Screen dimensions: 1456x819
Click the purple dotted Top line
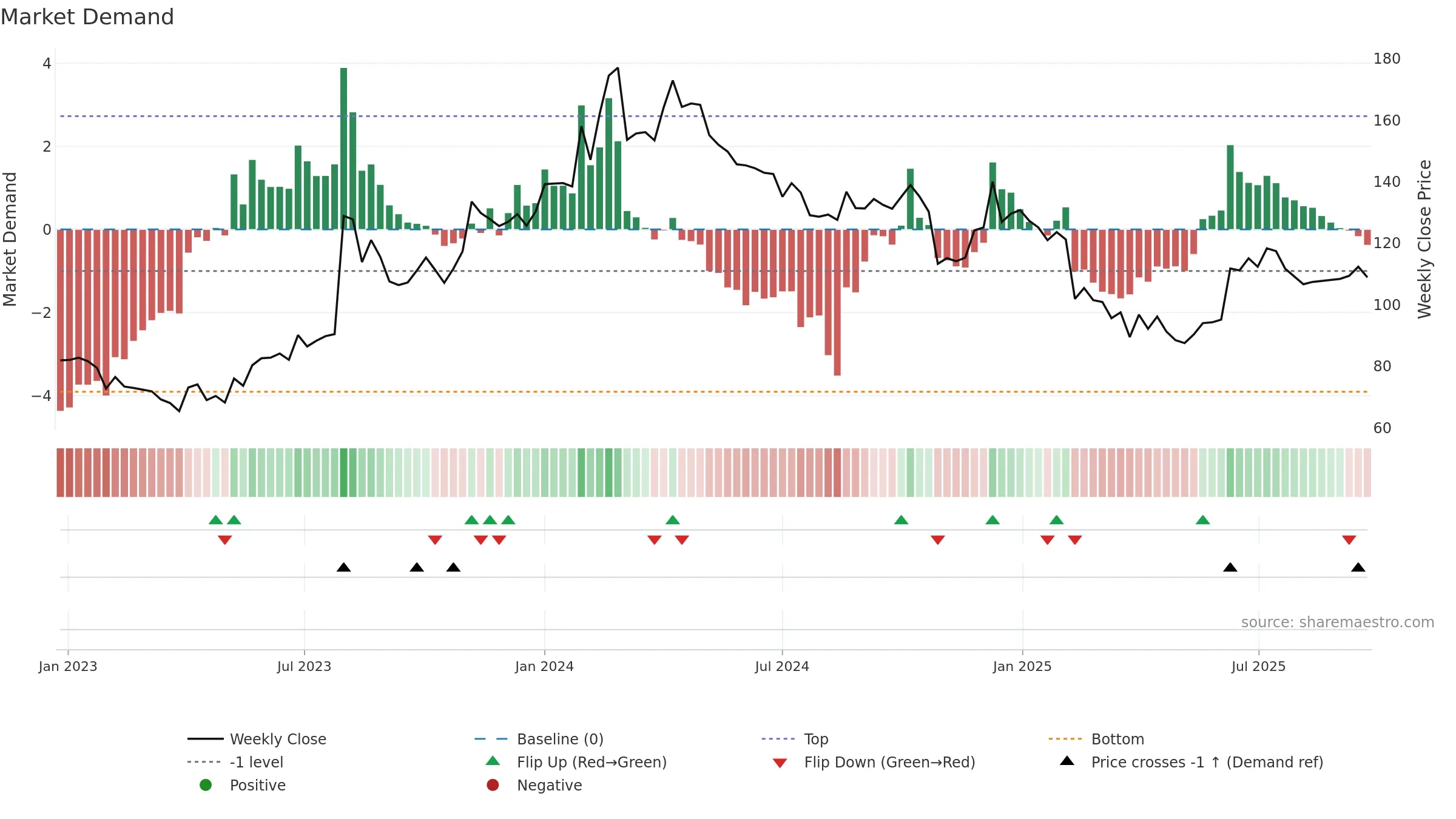(713, 116)
